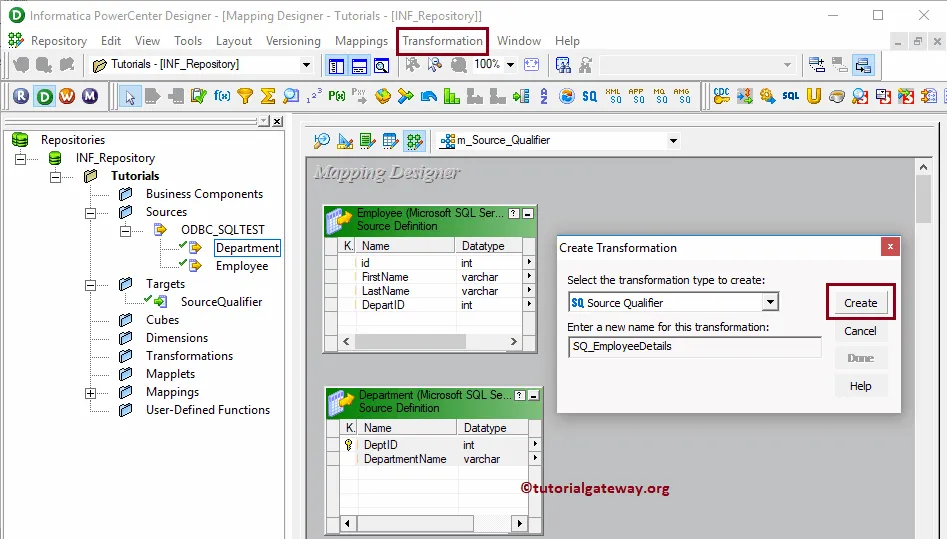Screen dimensions: 947x539
Task: Add a Sequence Generator 123 icon
Action: [314, 96]
